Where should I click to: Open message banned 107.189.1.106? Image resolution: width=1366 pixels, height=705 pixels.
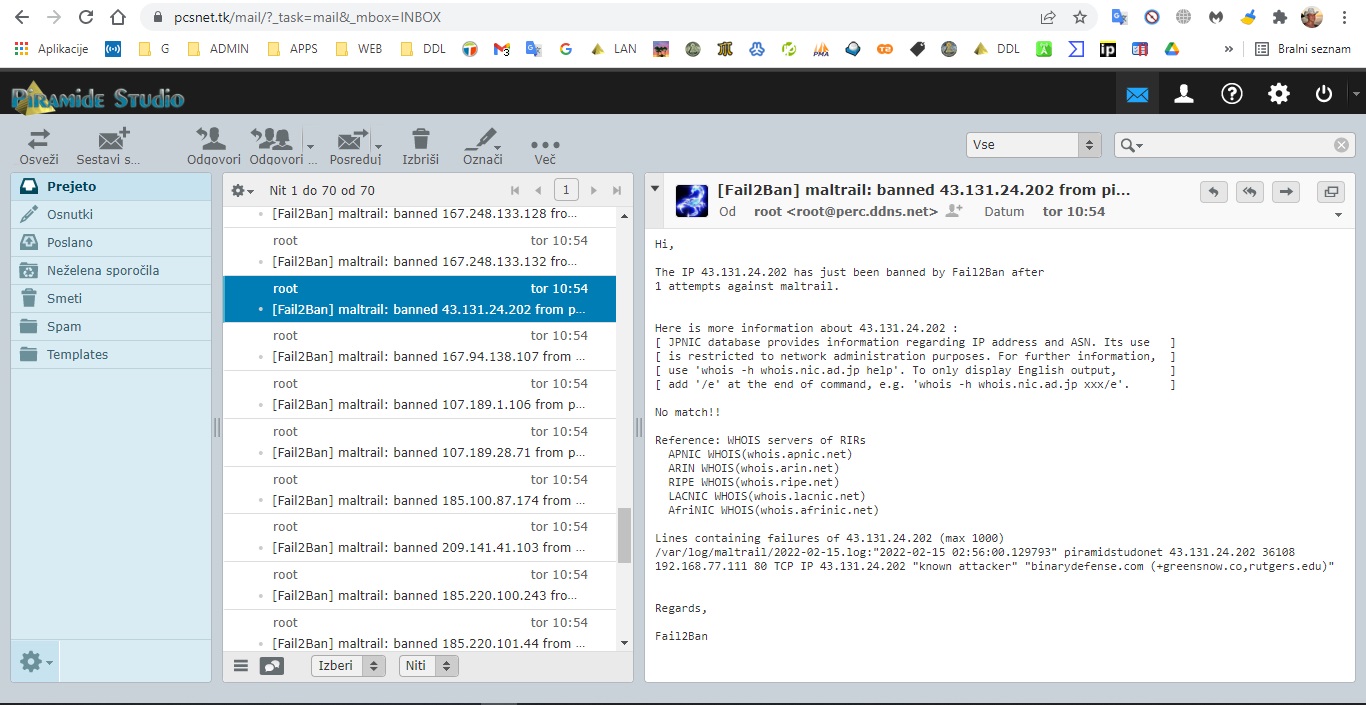tap(420, 395)
